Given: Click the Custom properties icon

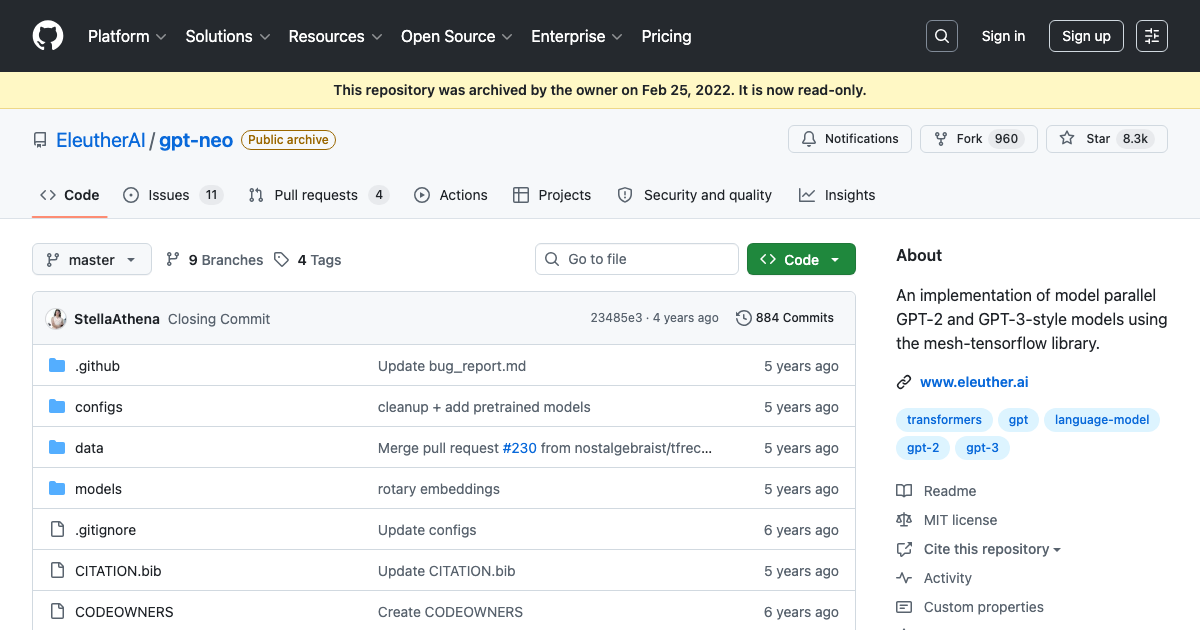Looking at the screenshot, I should [904, 607].
